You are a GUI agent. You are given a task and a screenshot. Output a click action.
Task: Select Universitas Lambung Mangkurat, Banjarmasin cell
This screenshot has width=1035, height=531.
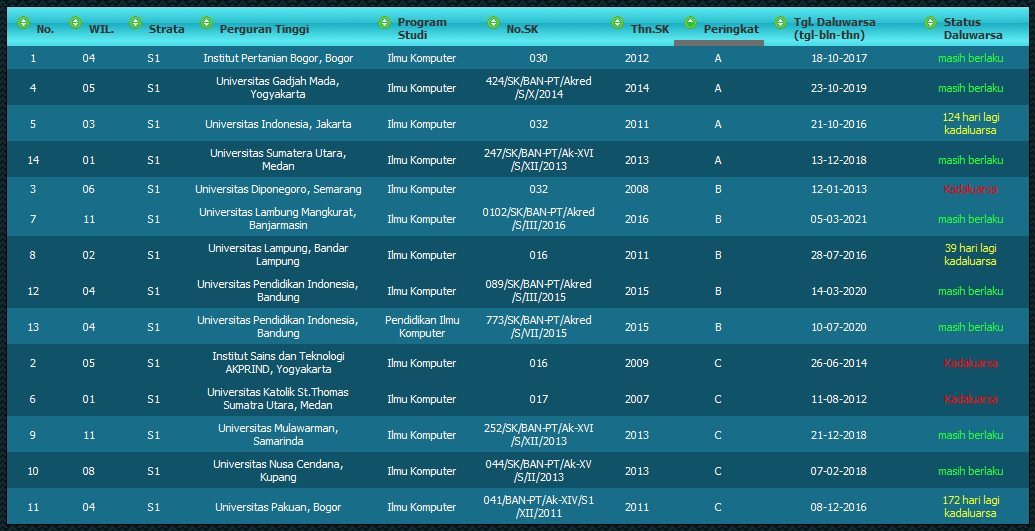[x=278, y=219]
